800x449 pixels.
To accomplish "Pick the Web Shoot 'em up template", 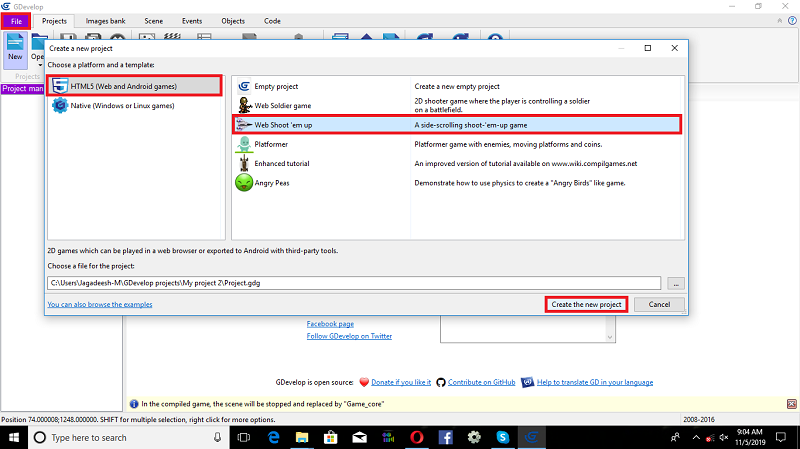I will [457, 125].
